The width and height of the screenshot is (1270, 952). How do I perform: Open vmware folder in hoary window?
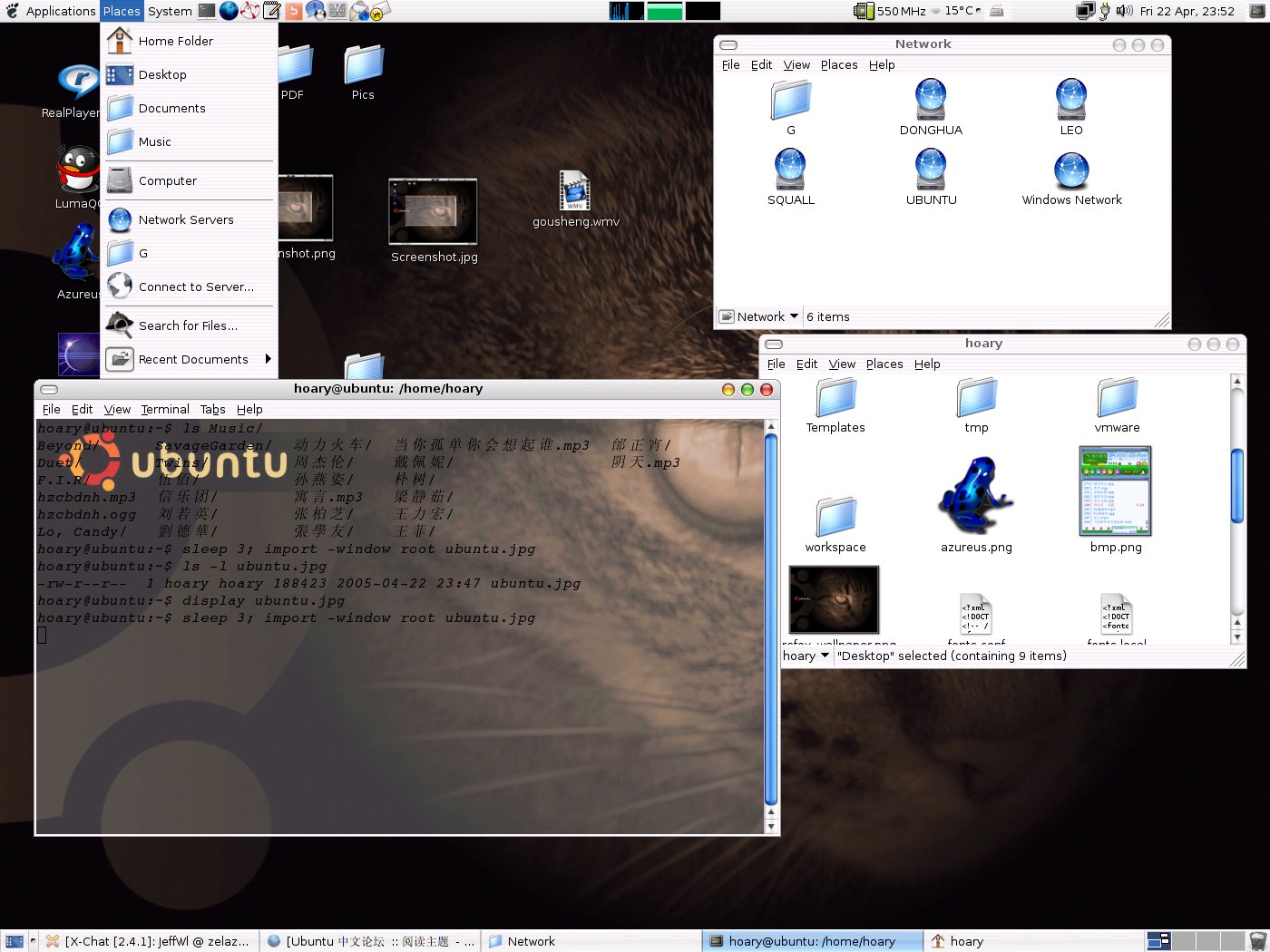pyautogui.click(x=1117, y=406)
